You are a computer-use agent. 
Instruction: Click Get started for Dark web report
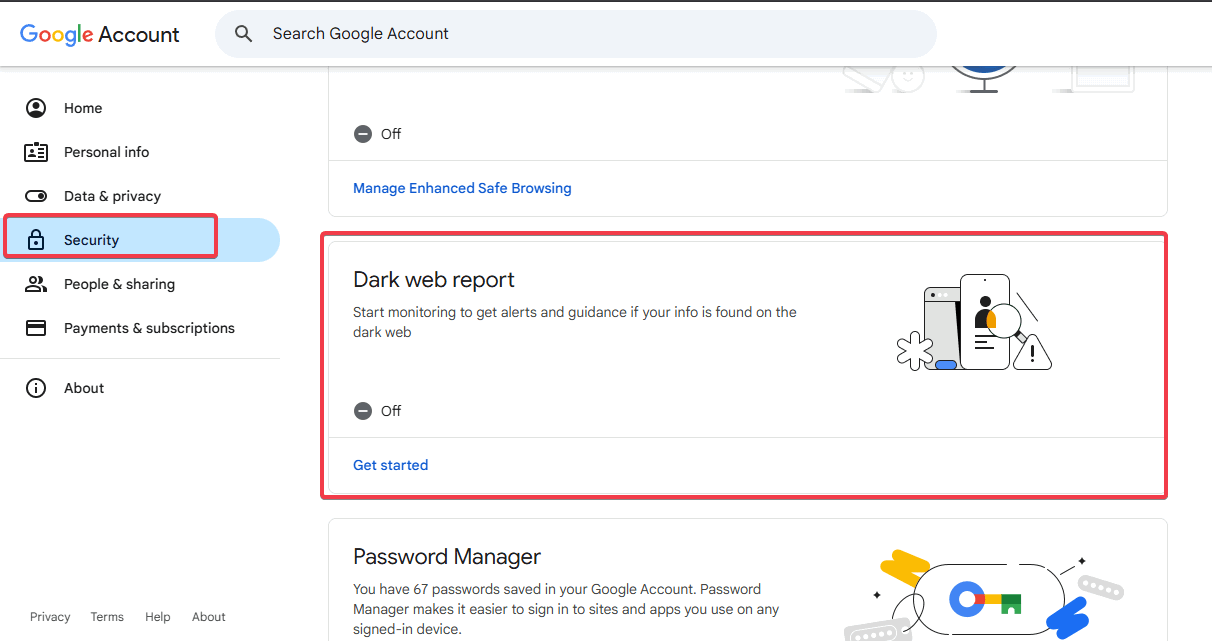coord(390,465)
